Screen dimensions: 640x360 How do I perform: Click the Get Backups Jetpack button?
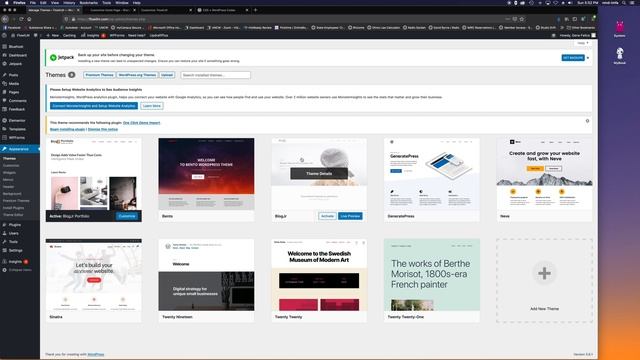click(x=573, y=58)
